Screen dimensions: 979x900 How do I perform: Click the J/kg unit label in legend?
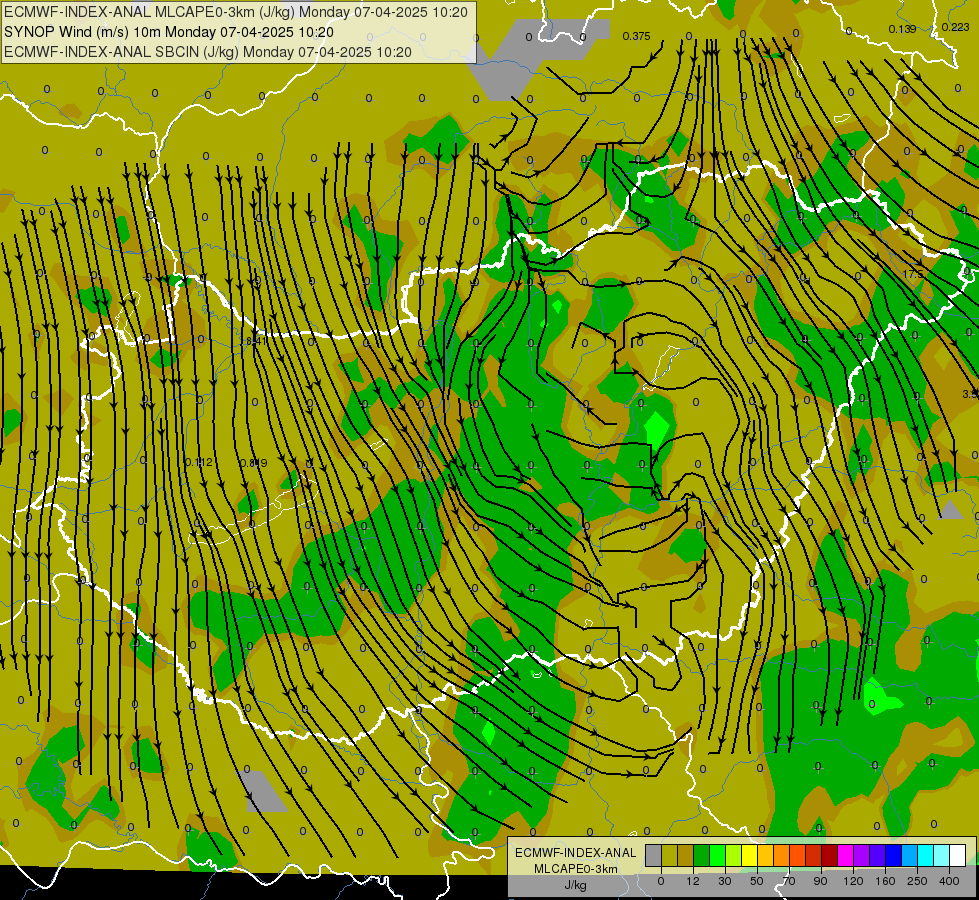tap(575, 885)
